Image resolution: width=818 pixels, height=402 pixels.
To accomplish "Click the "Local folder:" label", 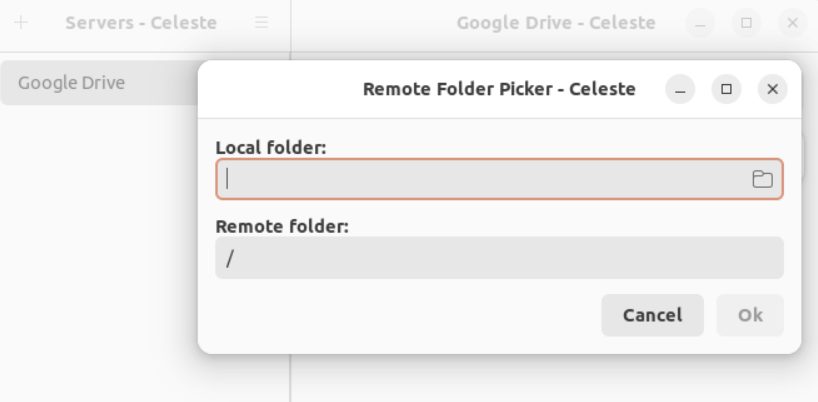I will (x=271, y=148).
